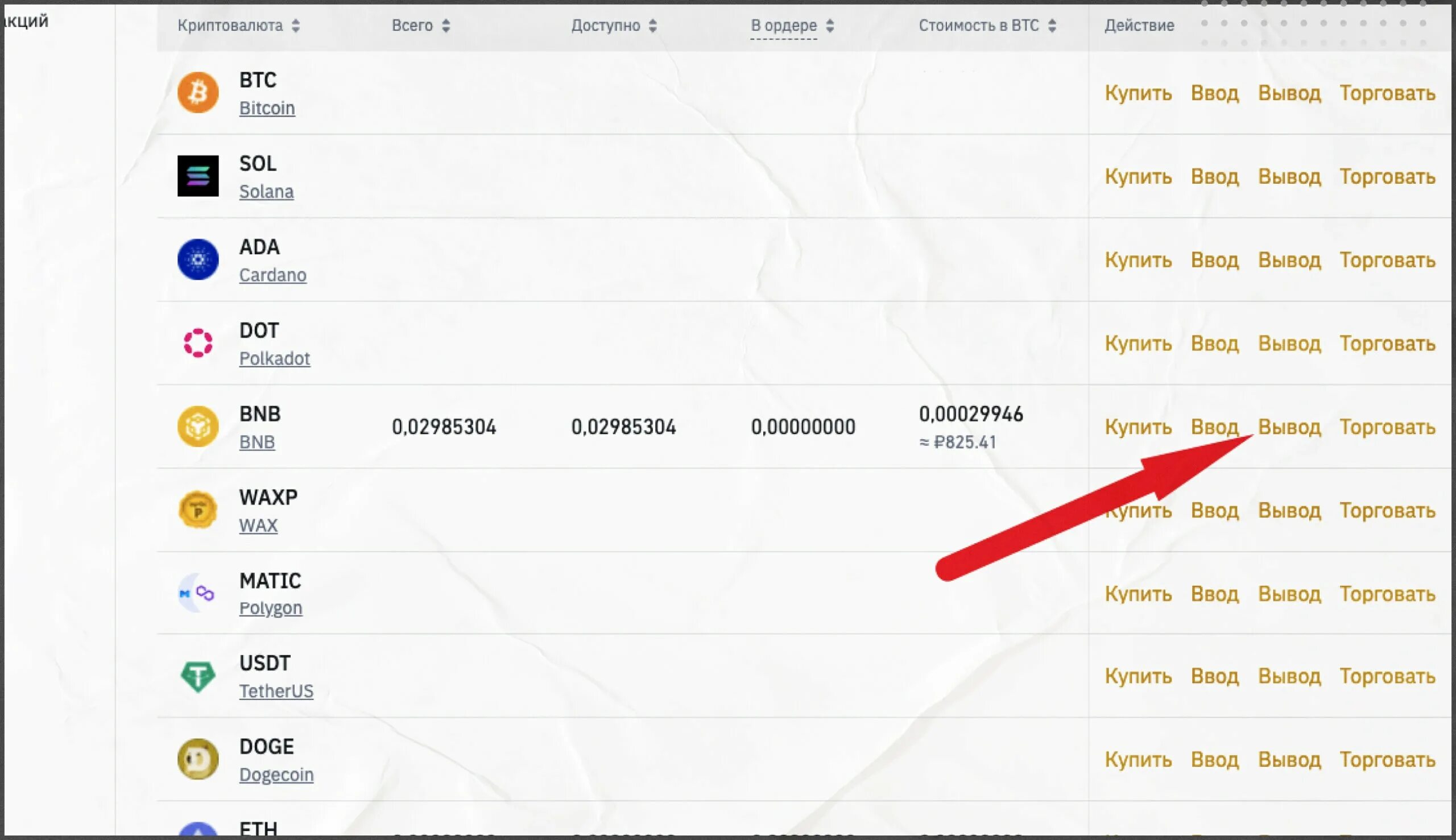This screenshot has width=1456, height=840.
Task: Click Торговать in the USDT row
Action: pos(1387,677)
